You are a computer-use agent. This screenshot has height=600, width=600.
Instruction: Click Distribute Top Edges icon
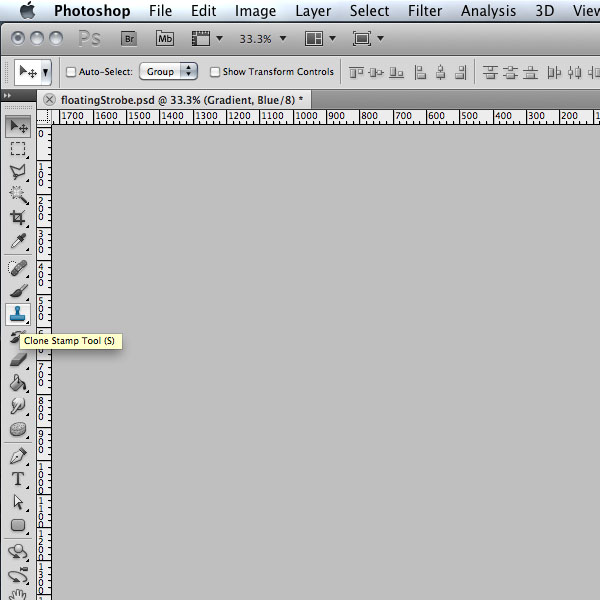[x=490, y=72]
